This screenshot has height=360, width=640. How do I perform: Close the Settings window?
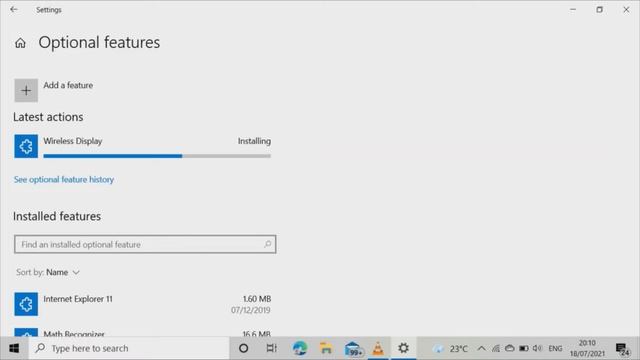[626, 9]
